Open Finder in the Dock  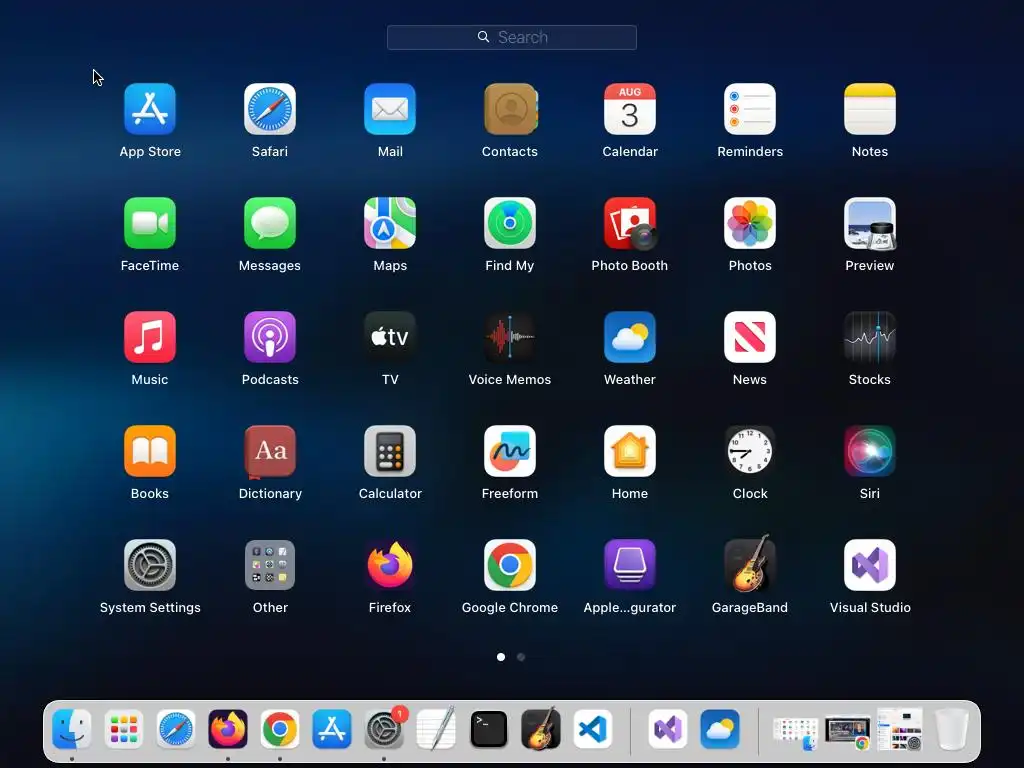pyautogui.click(x=72, y=729)
